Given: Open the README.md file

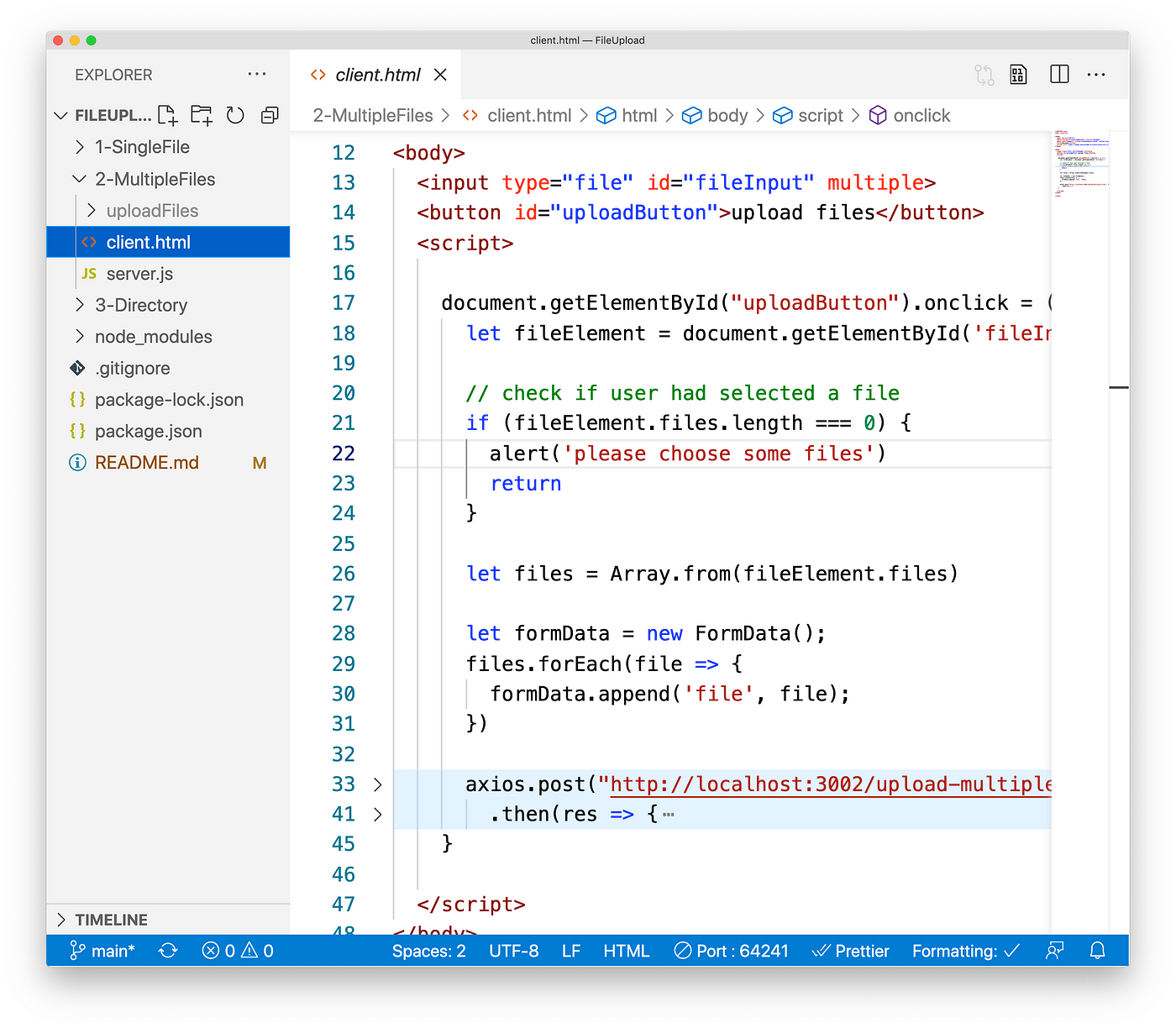Looking at the screenshot, I should point(168,463).
